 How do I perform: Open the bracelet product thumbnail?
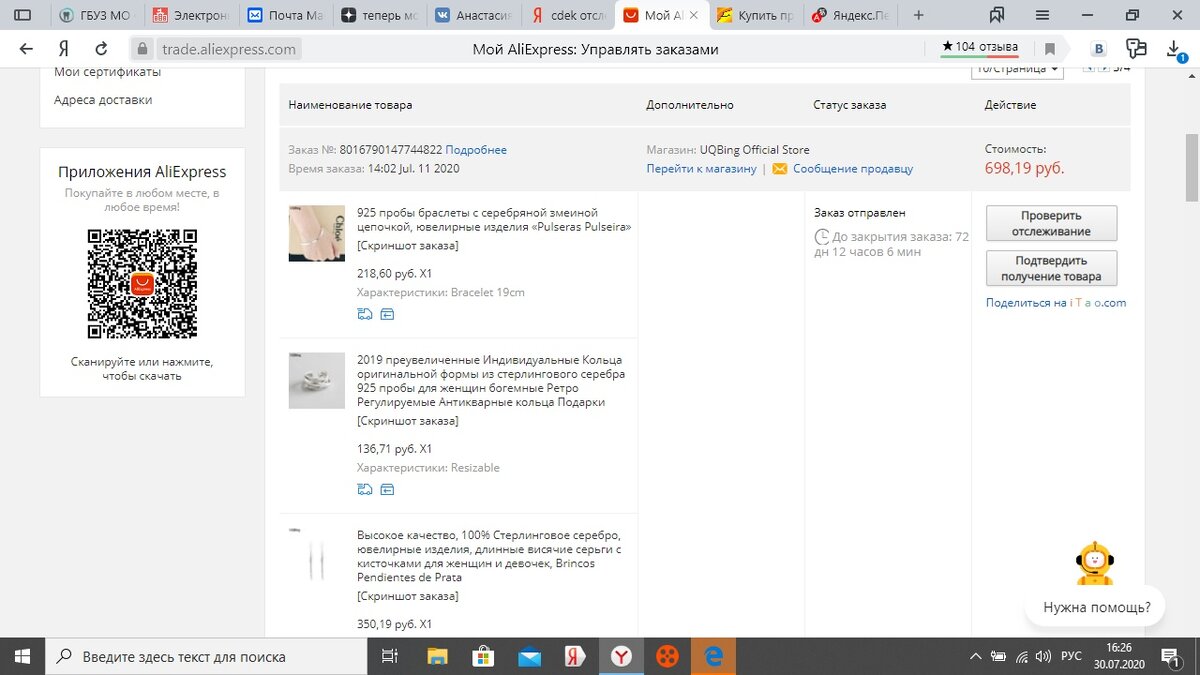tap(317, 234)
